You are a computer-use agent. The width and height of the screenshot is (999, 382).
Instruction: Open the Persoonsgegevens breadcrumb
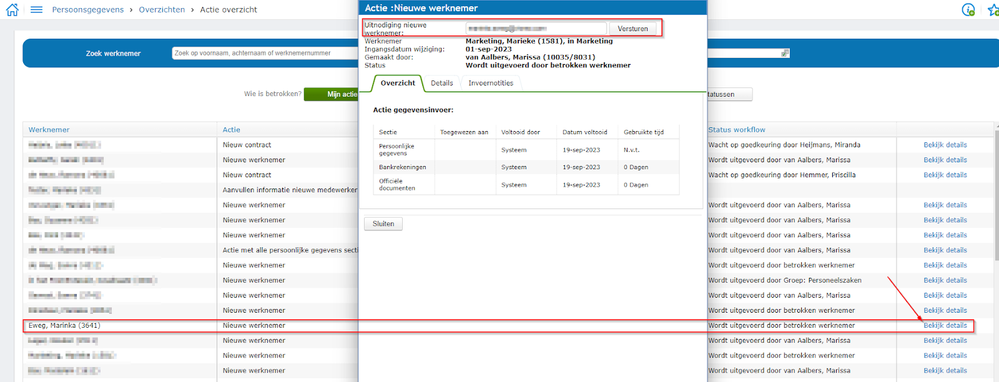88,10
